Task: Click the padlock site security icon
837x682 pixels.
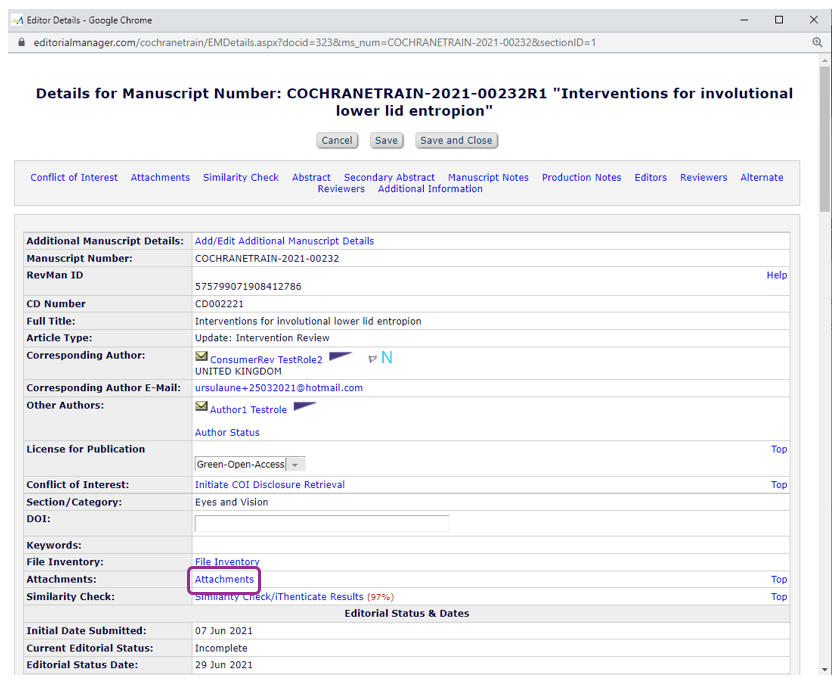Action: (x=22, y=42)
